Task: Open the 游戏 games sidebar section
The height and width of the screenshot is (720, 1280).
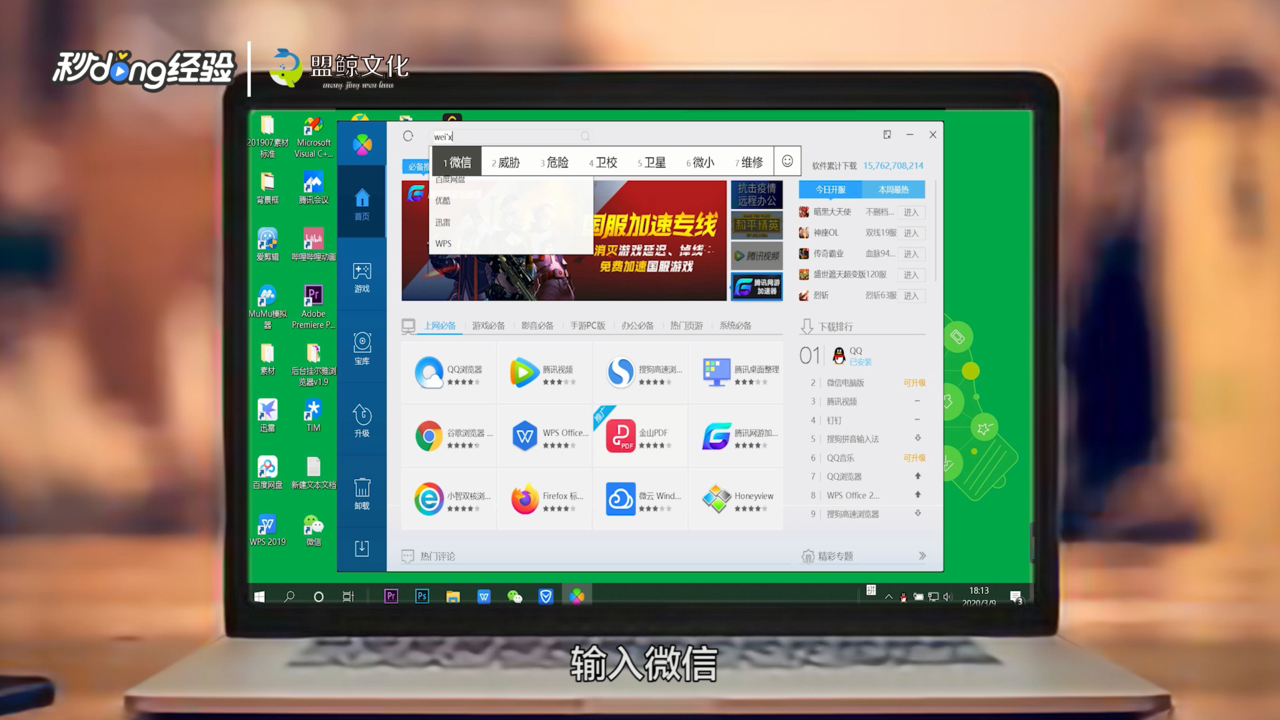Action: (x=362, y=277)
